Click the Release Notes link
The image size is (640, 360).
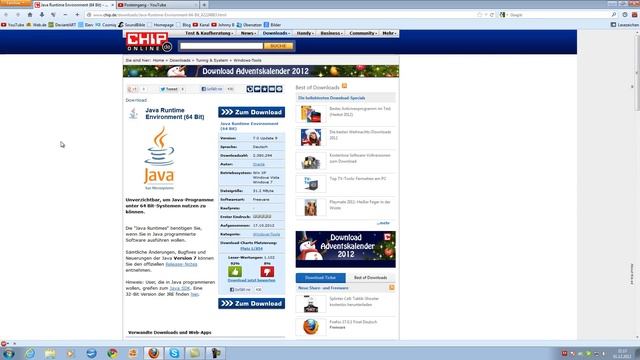(181, 264)
